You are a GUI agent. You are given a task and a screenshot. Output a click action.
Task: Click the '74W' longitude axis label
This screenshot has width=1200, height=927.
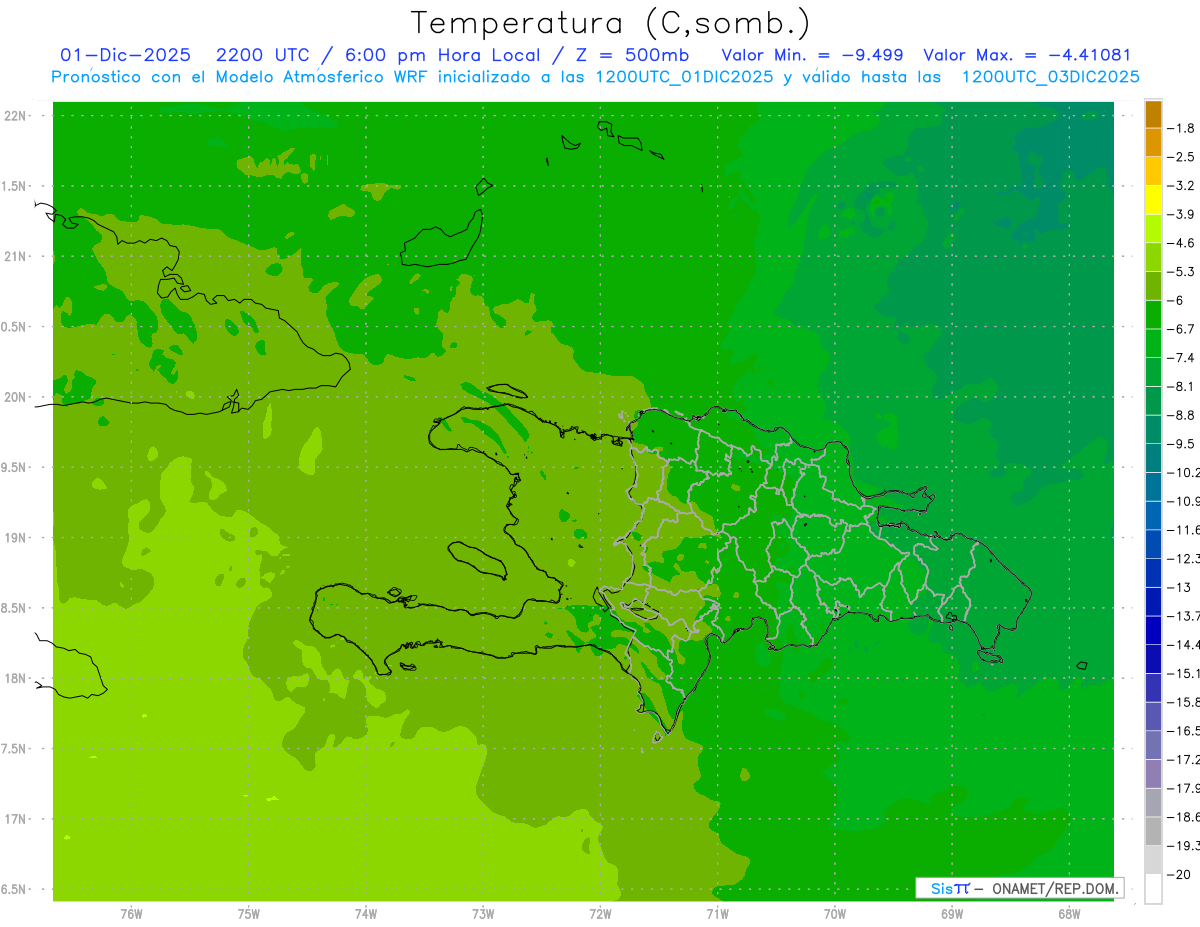click(366, 913)
